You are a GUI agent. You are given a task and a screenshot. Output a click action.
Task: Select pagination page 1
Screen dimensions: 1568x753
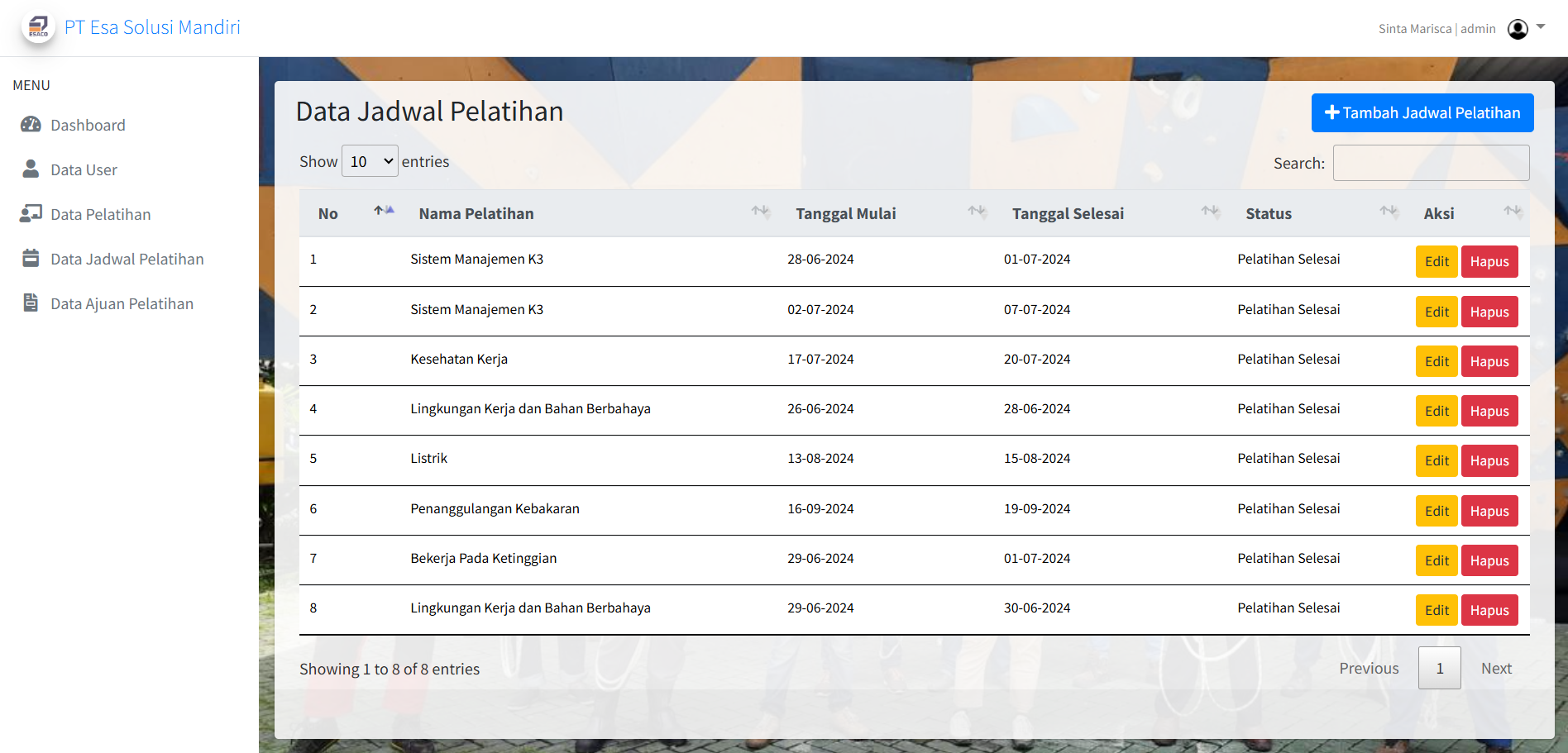tap(1440, 668)
